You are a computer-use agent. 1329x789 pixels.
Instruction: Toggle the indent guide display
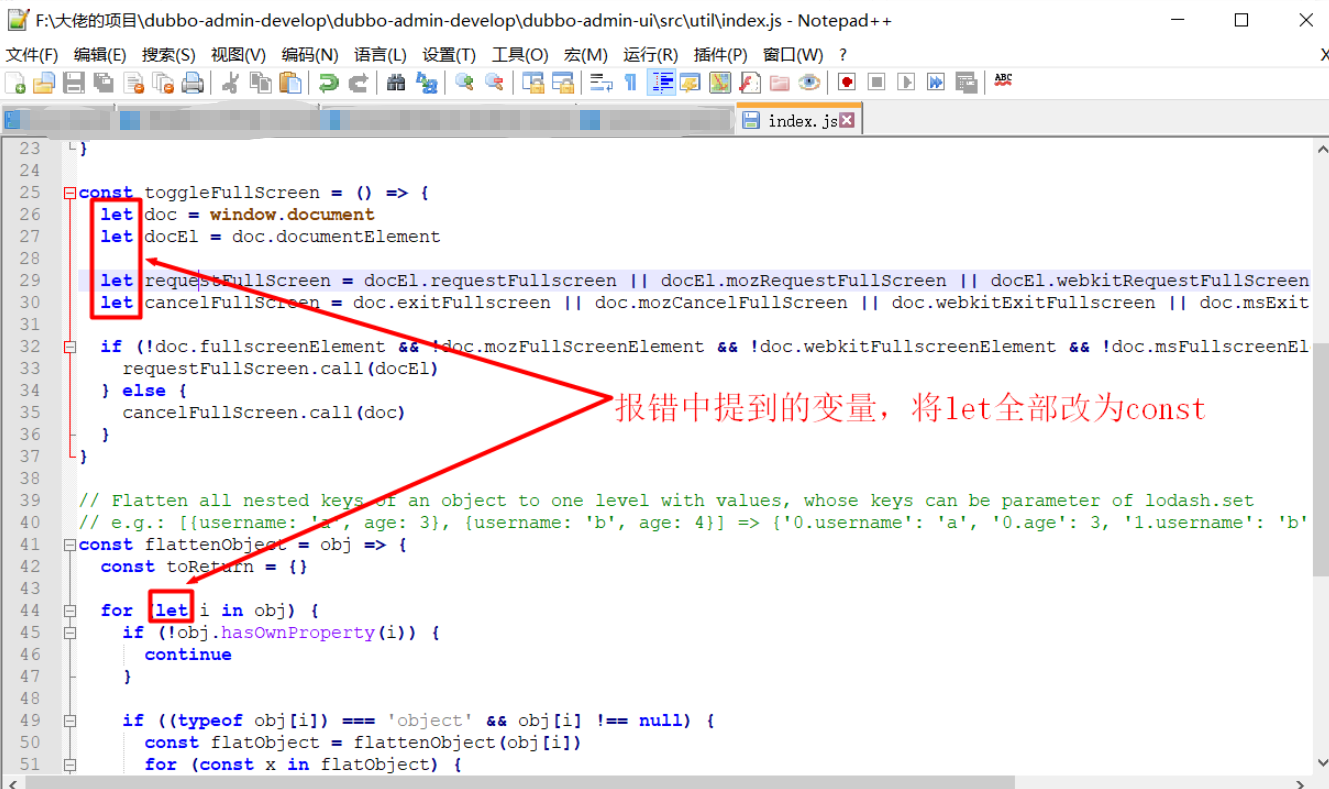tap(661, 82)
